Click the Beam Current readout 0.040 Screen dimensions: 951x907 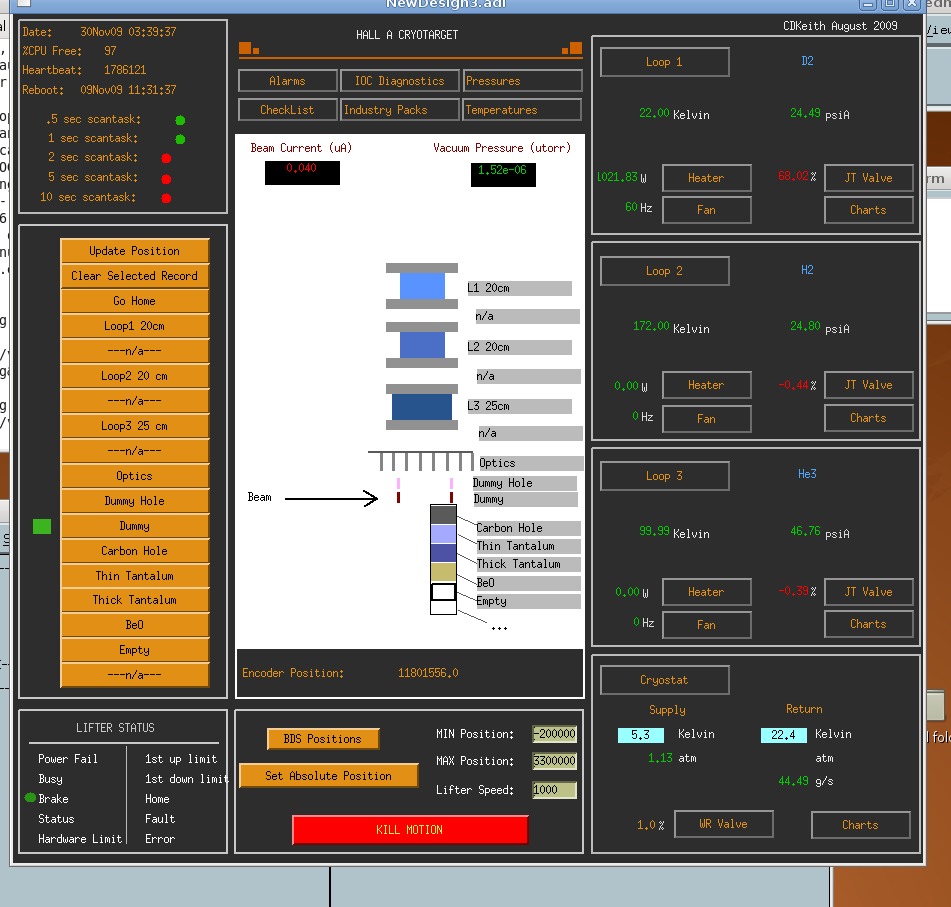point(302,172)
